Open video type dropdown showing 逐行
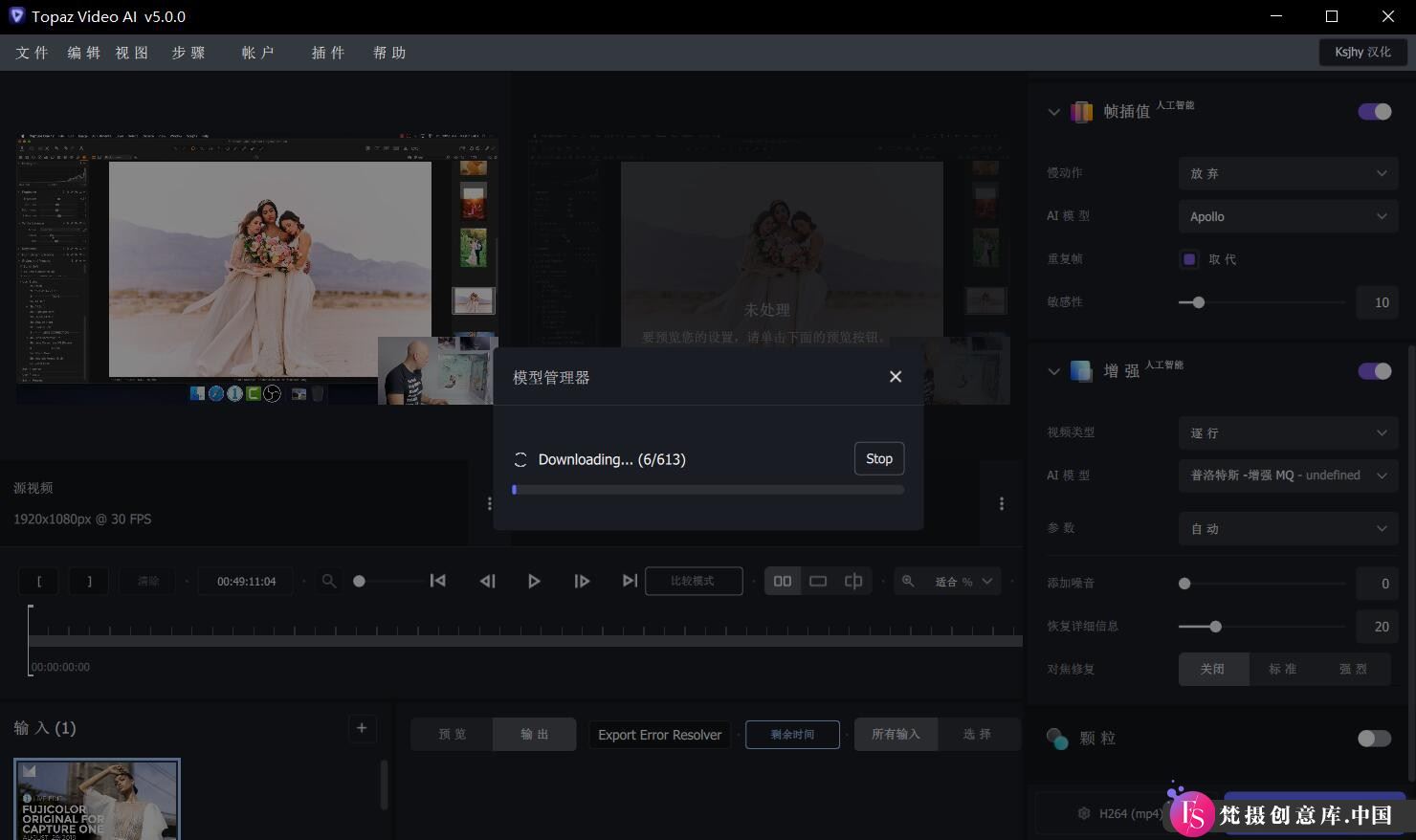Viewport: 1416px width, 840px height. [1288, 432]
